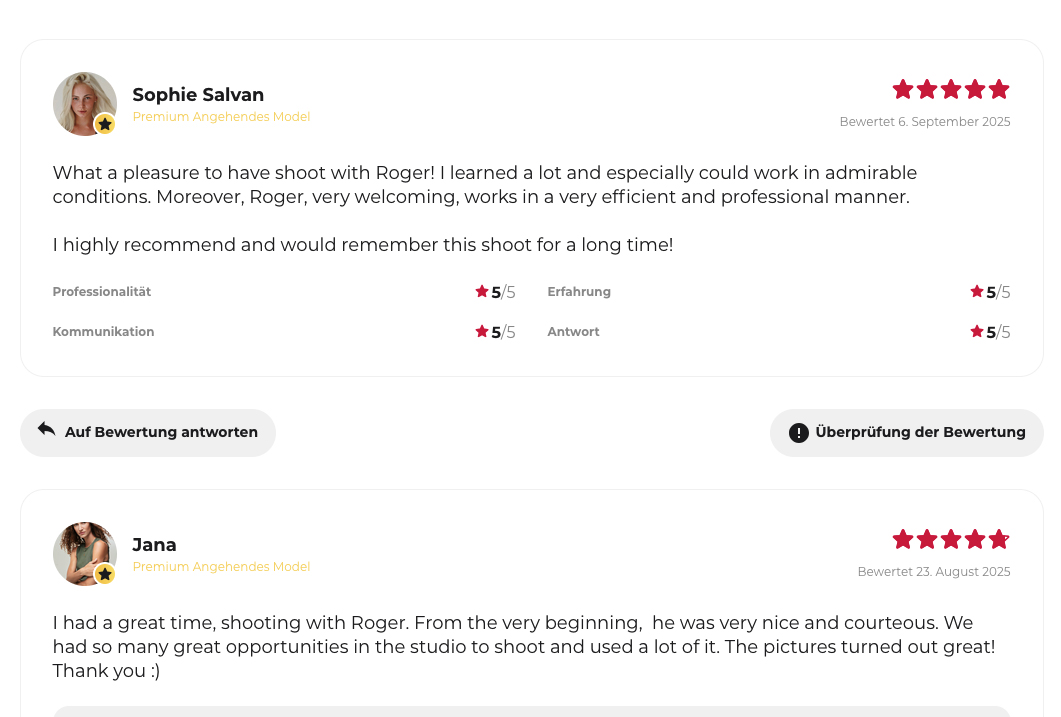
Task: Click Sophie's Premium Angehendes Model label
Action: coord(221,117)
